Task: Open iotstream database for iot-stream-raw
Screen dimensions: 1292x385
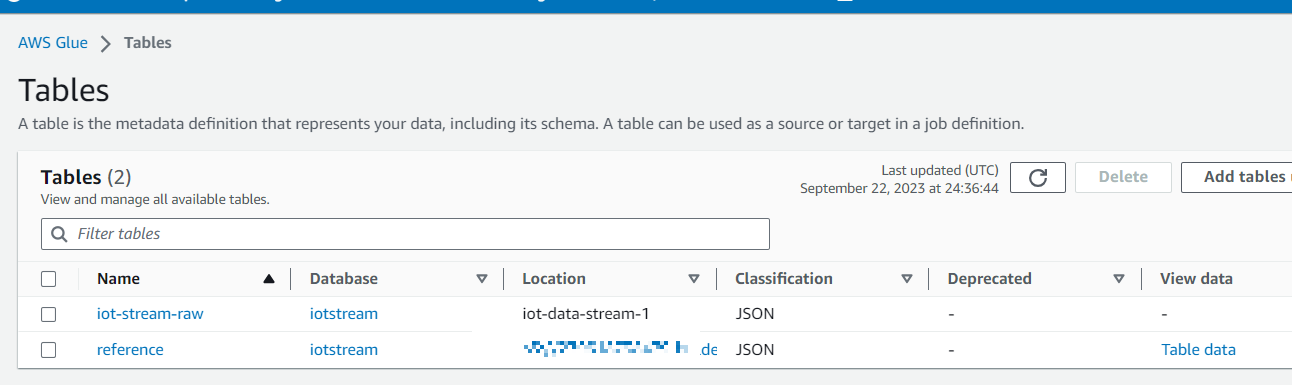Action: pos(344,314)
